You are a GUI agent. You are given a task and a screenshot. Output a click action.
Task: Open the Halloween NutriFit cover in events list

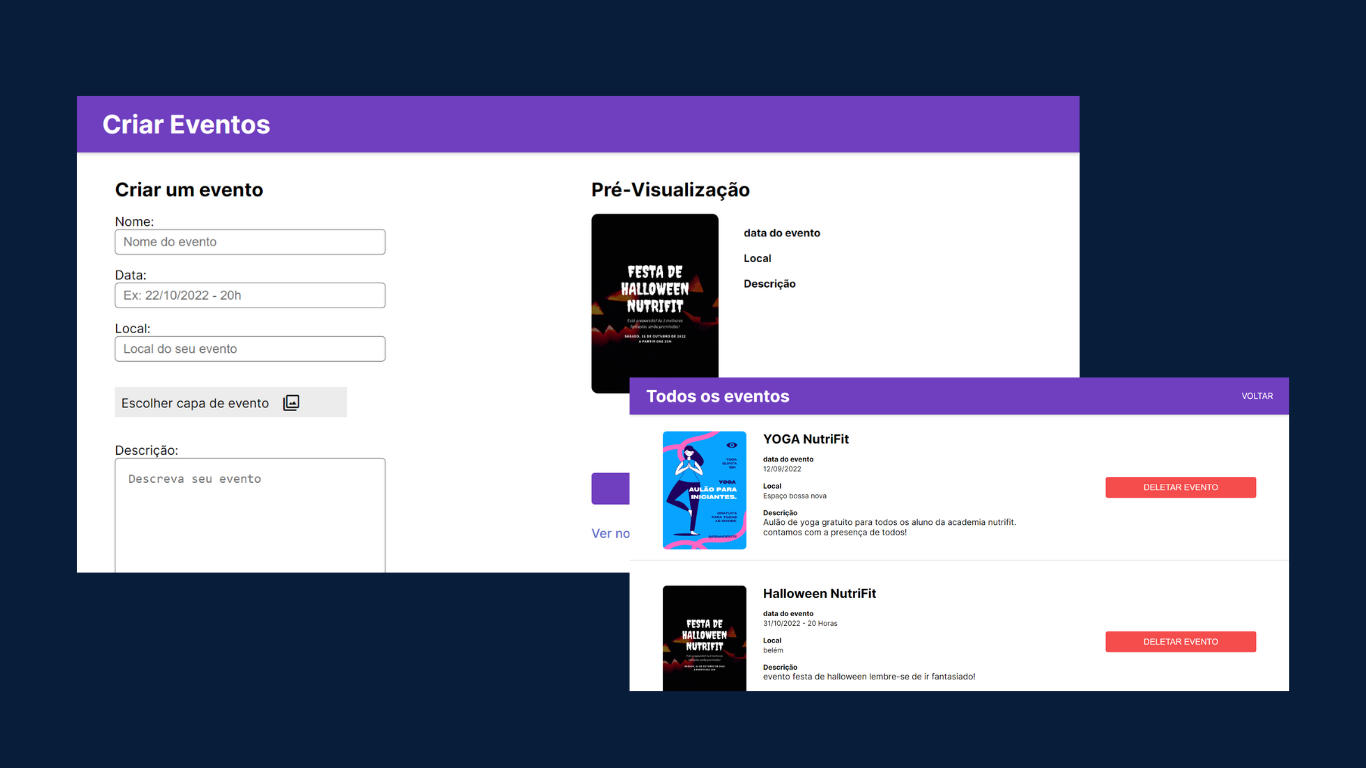point(704,637)
